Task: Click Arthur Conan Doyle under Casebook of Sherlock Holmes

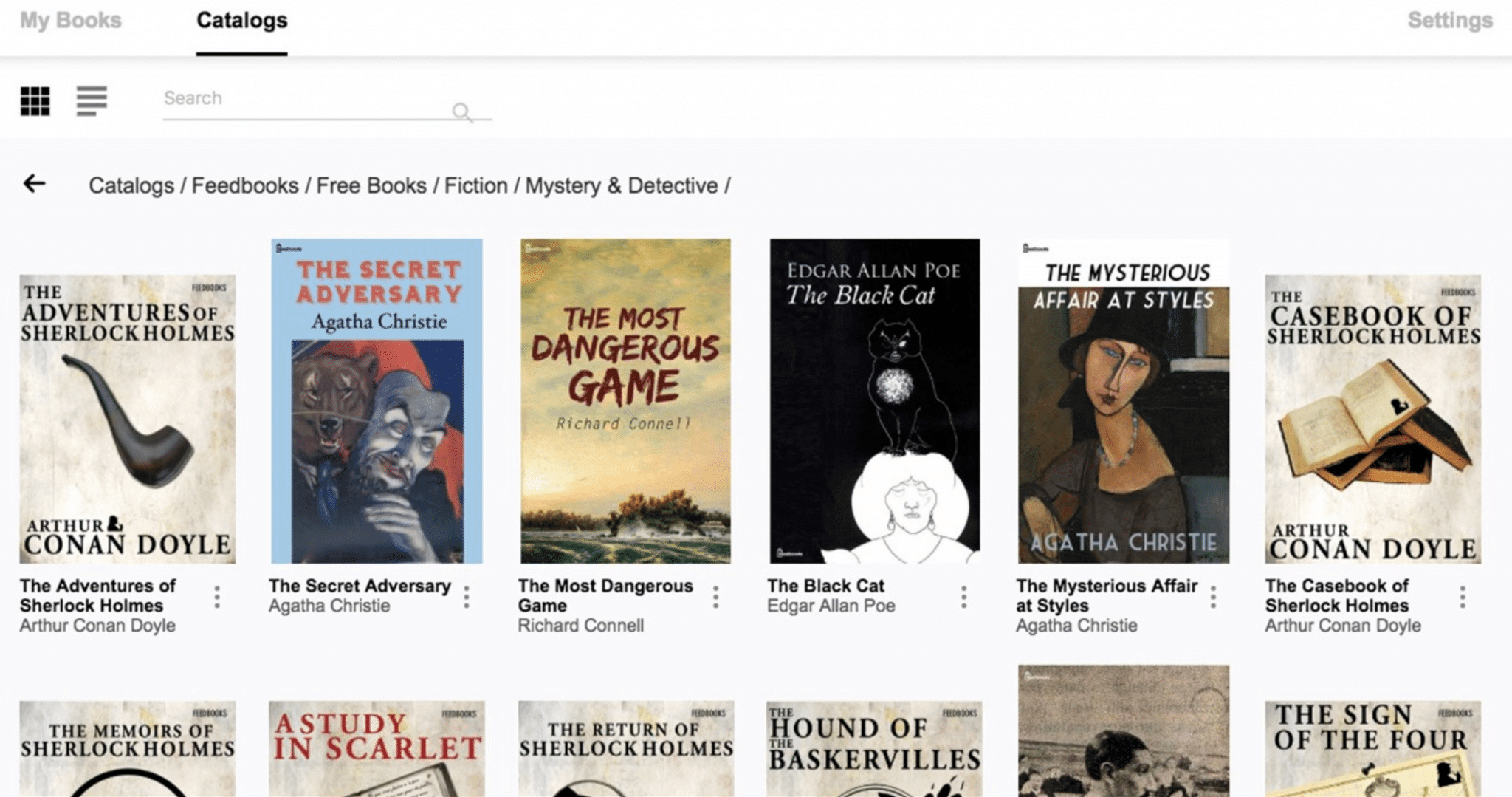Action: pos(1343,626)
